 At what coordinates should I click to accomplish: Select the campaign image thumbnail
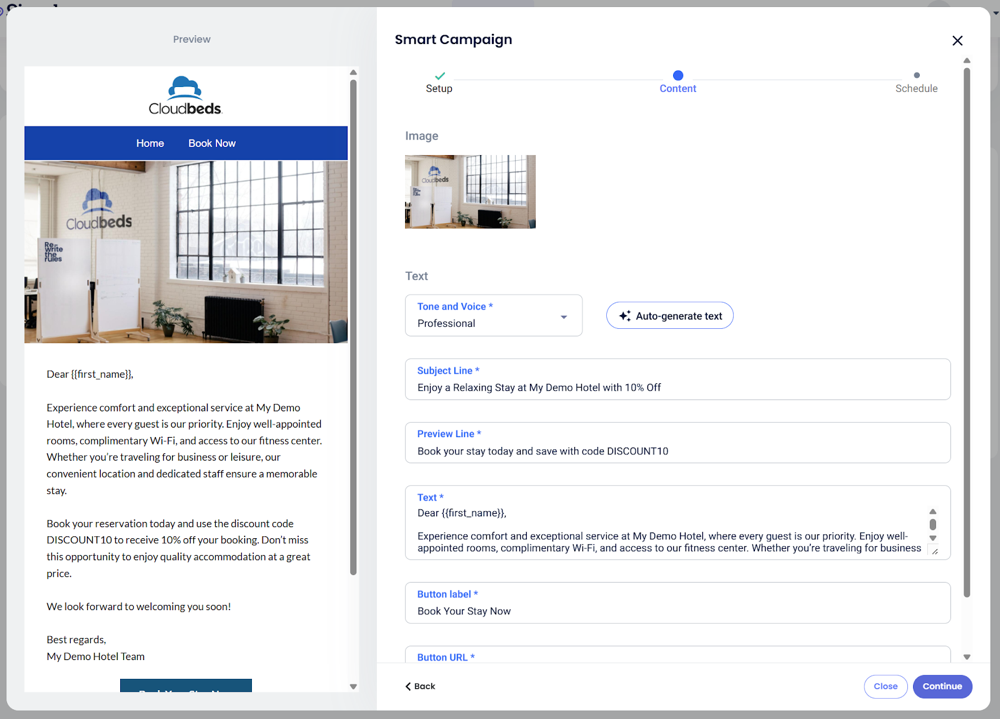[470, 192]
